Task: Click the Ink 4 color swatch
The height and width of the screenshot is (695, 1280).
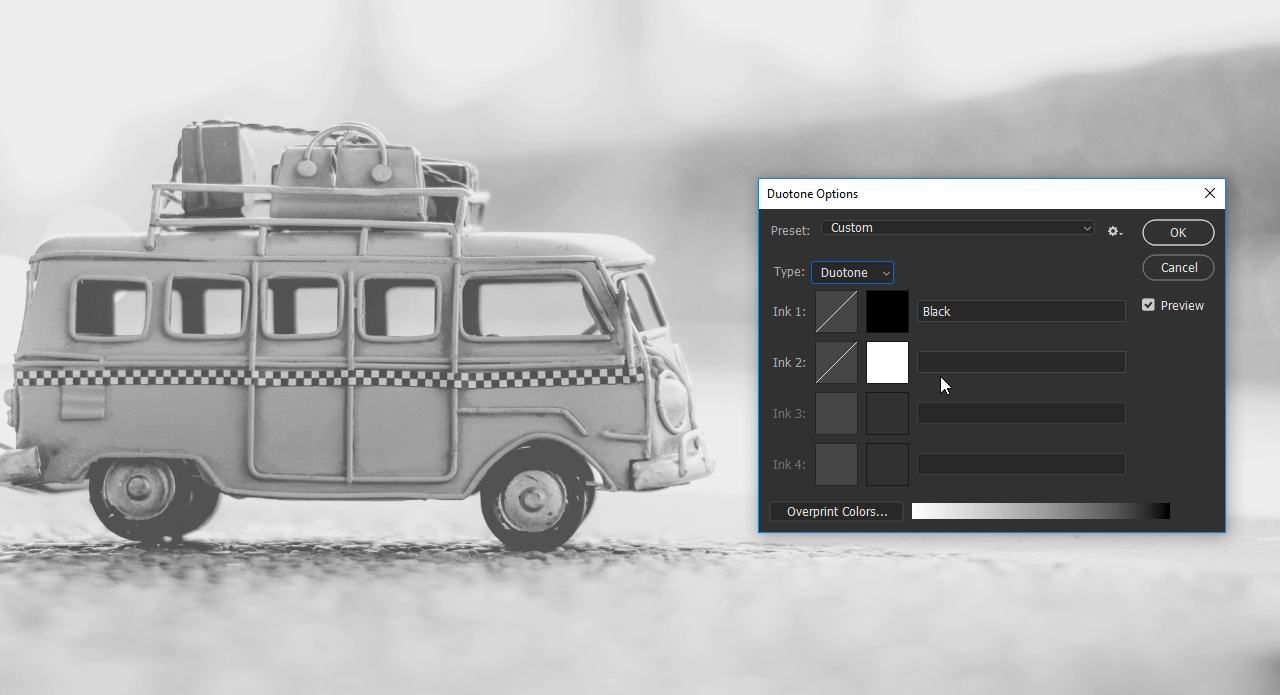Action: pos(887,465)
